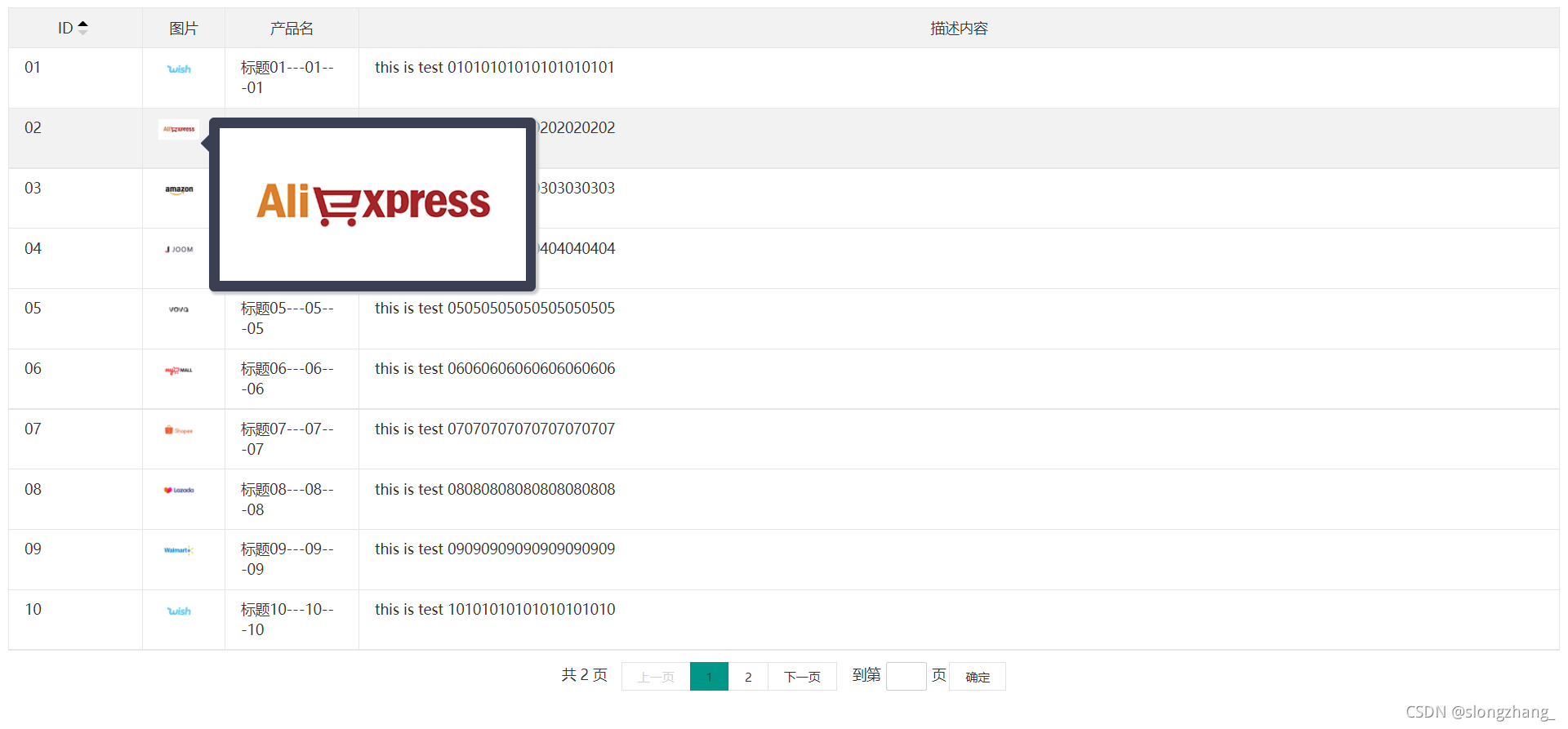
Task: Go to page 2 in pagination
Action: point(748,677)
